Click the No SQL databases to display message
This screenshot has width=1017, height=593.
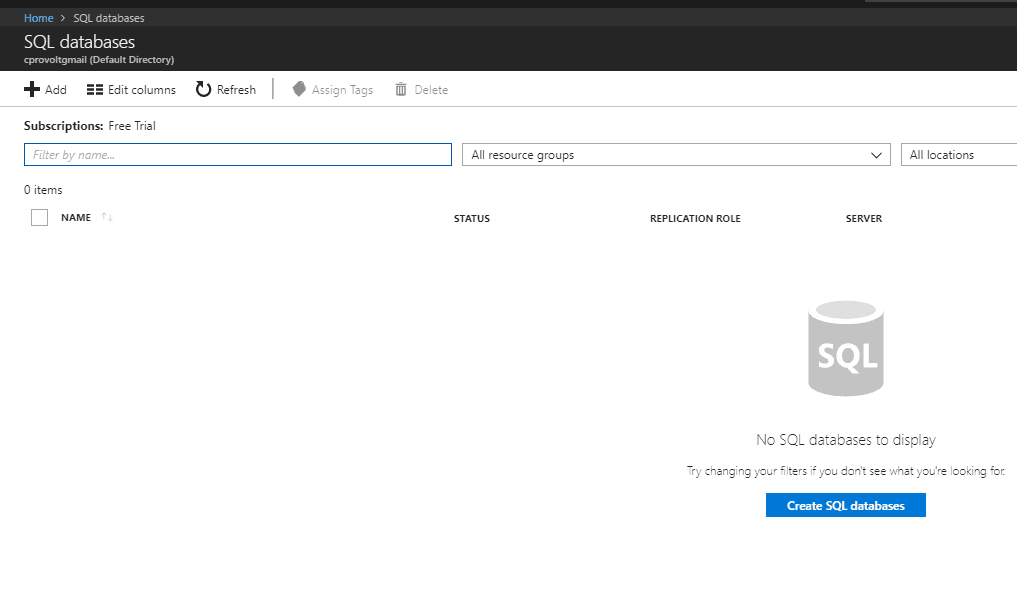tap(846, 440)
